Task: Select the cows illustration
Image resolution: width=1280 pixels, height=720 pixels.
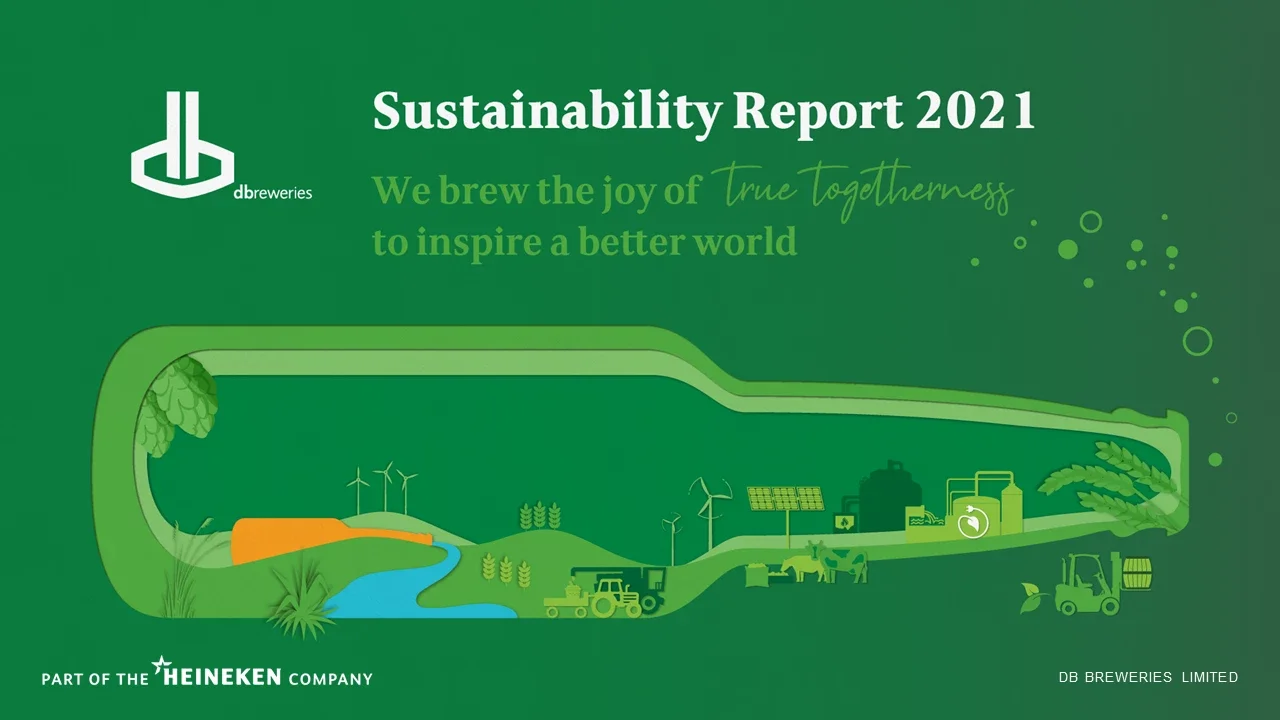Action: 824,563
